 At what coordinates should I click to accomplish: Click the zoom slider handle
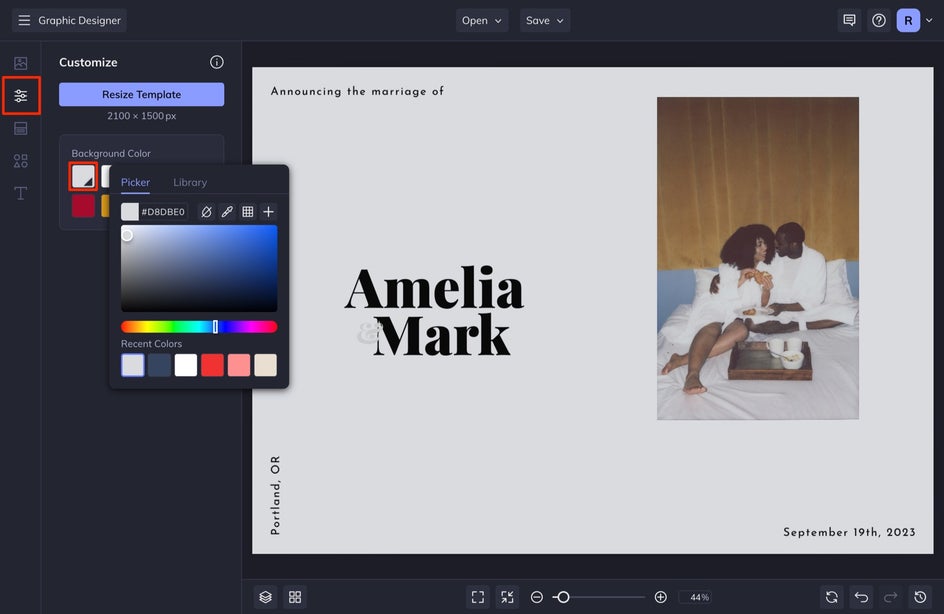[563, 597]
